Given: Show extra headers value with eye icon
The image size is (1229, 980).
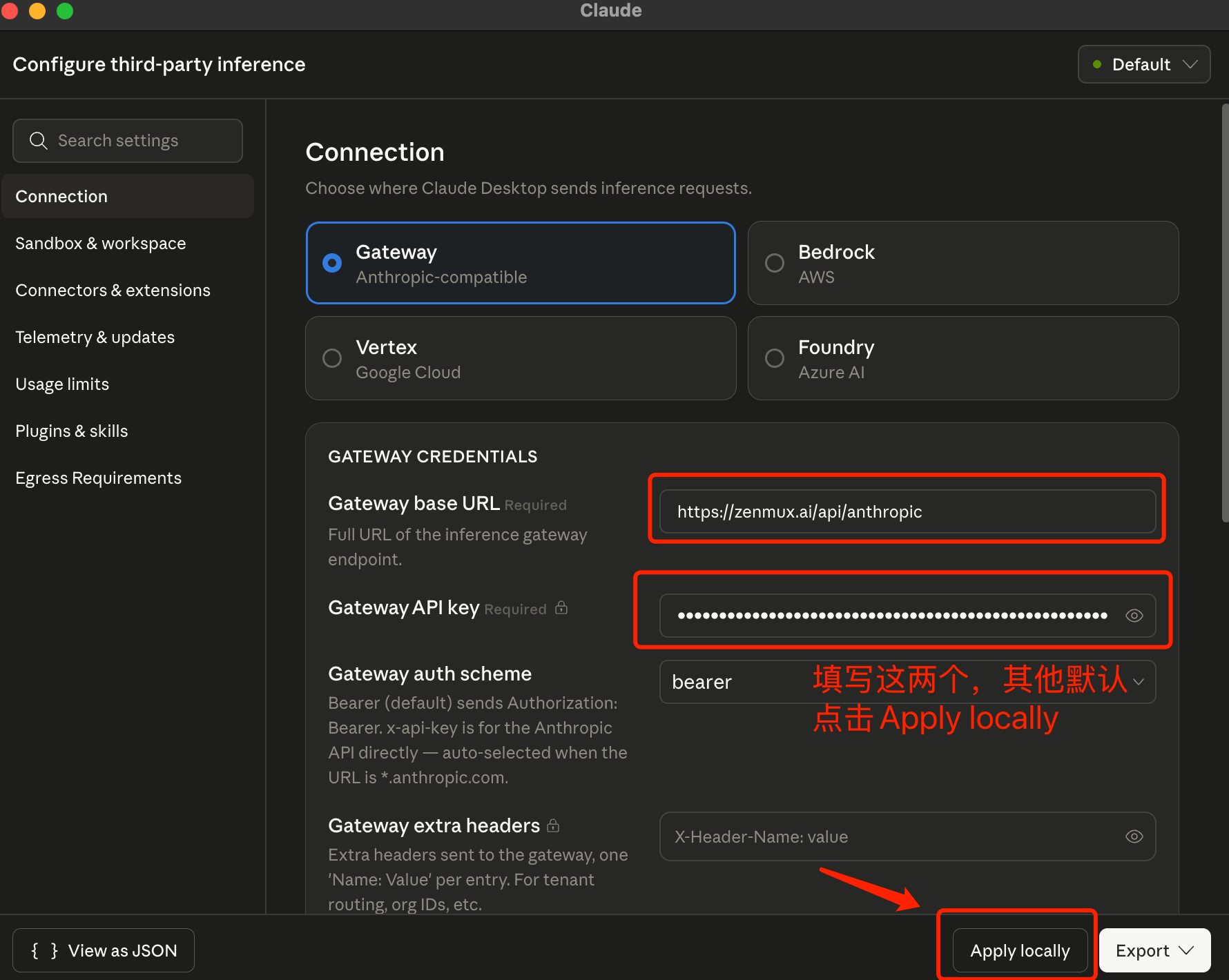Looking at the screenshot, I should (1134, 836).
